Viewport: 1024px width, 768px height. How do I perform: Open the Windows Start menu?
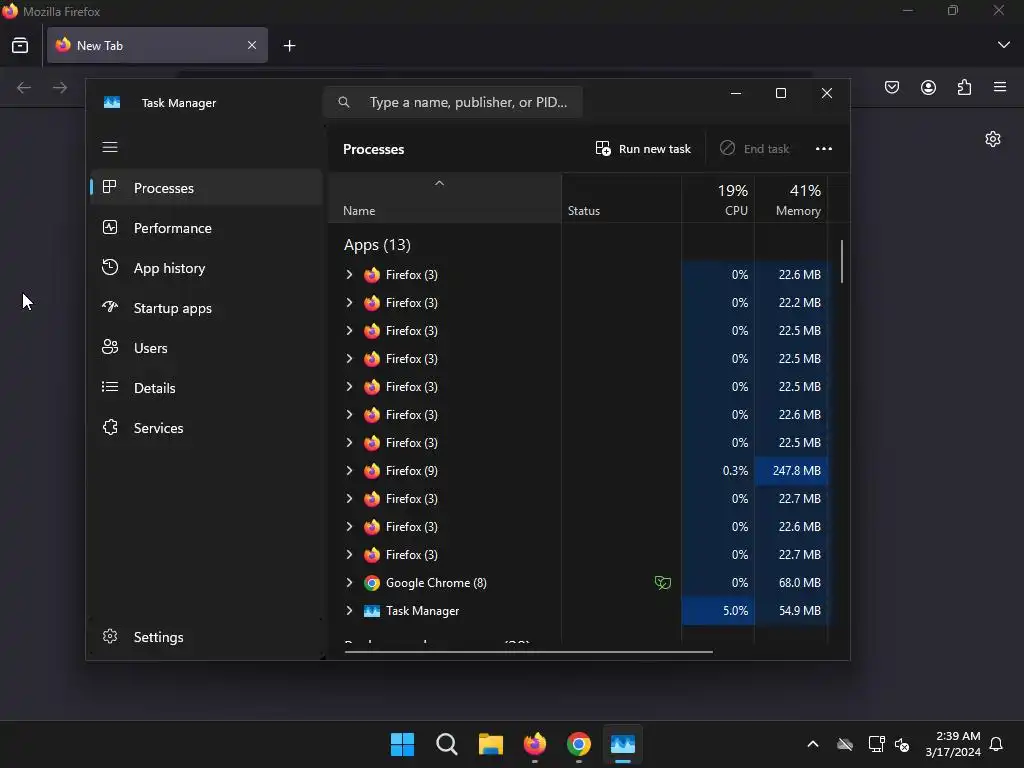pos(402,744)
